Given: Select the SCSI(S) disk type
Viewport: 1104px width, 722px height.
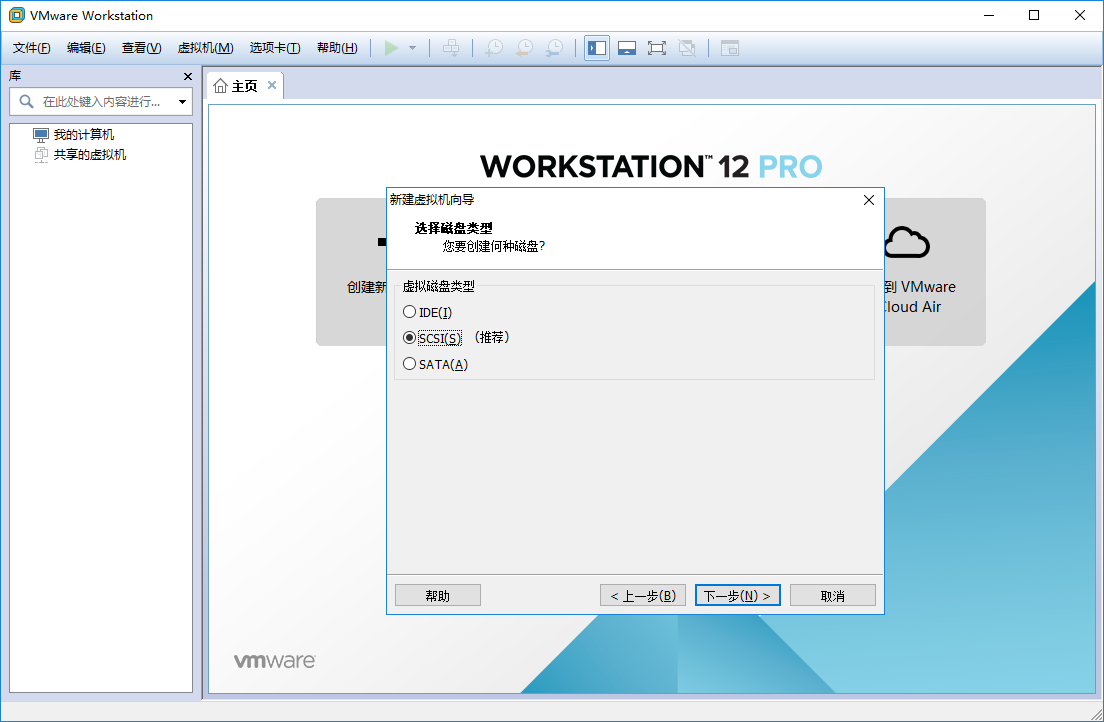Looking at the screenshot, I should click(432, 338).
